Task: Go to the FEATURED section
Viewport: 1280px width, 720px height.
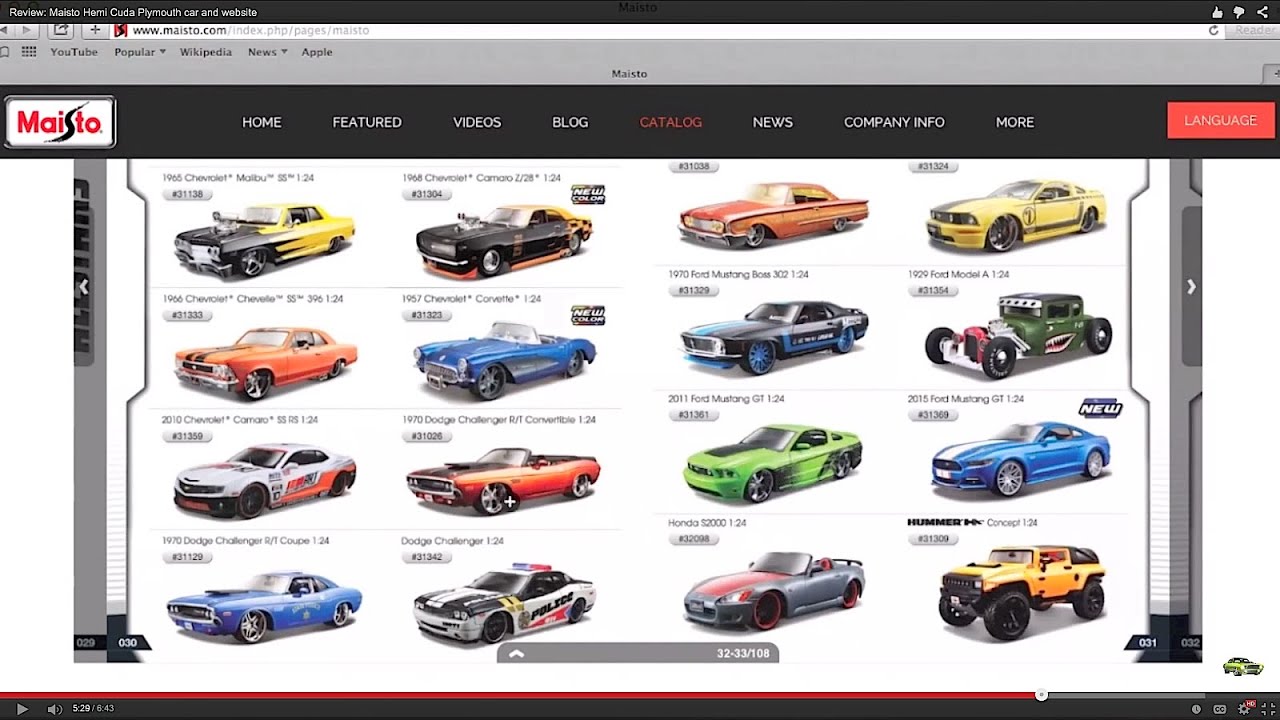Action: pos(367,122)
